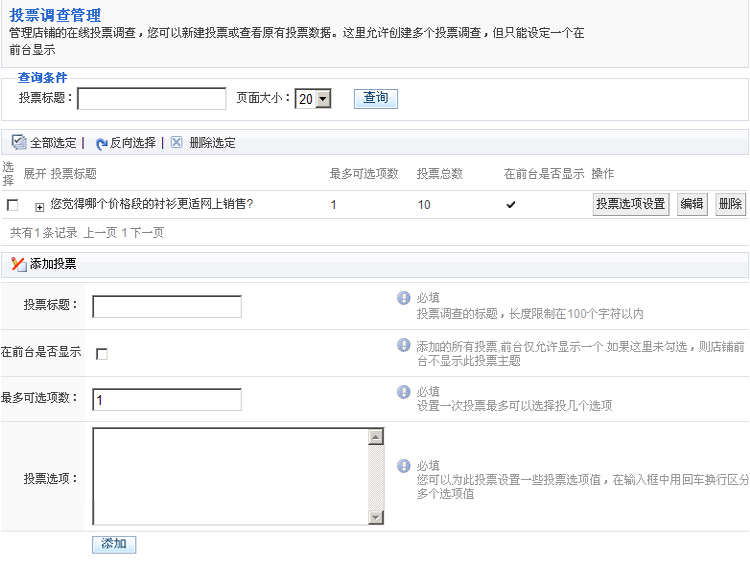750x572 pixels.
Task: Enable the 在前台是否显示 checkbox in add form
Action: click(x=101, y=353)
